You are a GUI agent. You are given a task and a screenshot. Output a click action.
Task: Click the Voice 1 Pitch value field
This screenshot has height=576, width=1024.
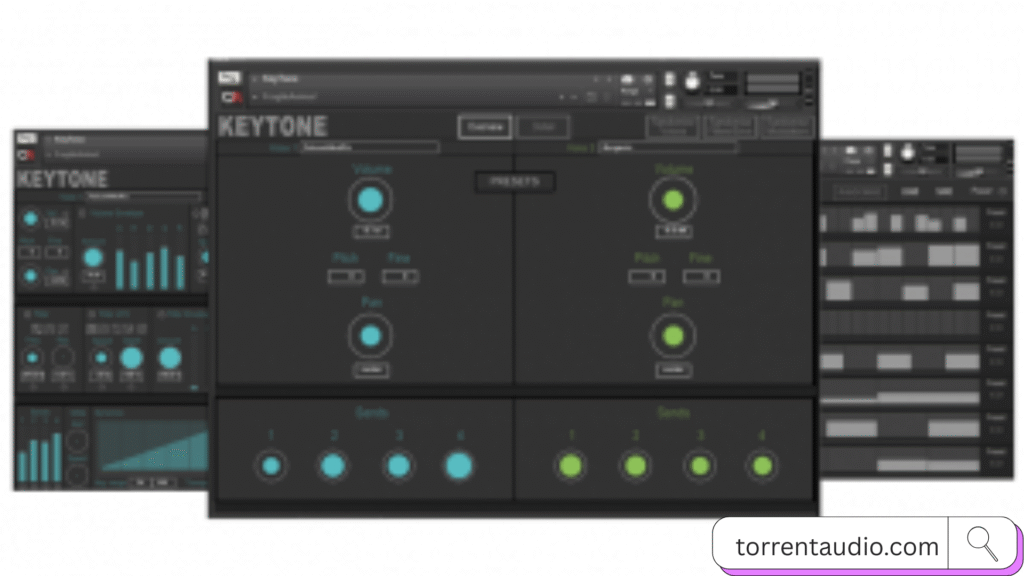tap(345, 276)
